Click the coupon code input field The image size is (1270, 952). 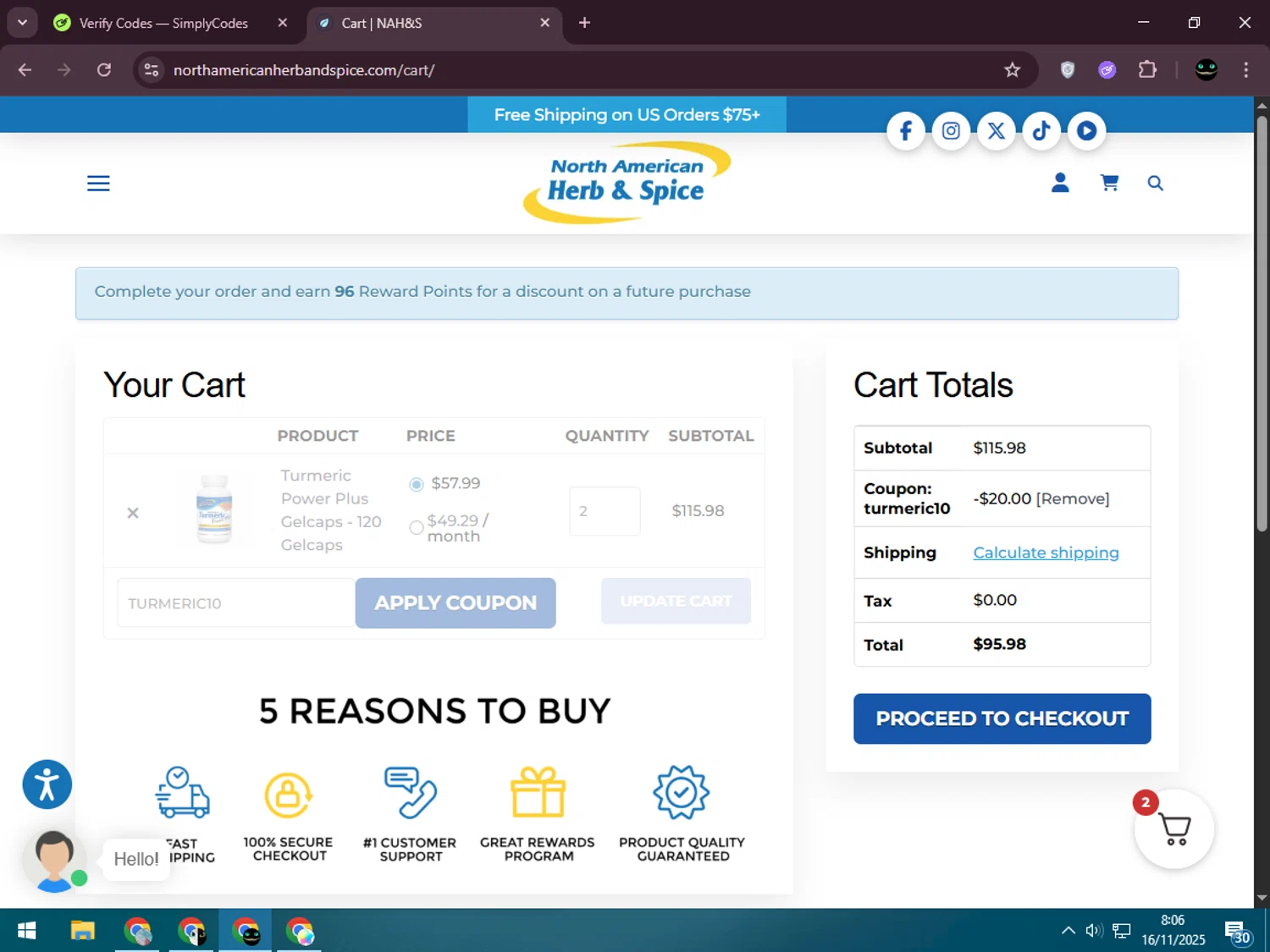pos(235,603)
